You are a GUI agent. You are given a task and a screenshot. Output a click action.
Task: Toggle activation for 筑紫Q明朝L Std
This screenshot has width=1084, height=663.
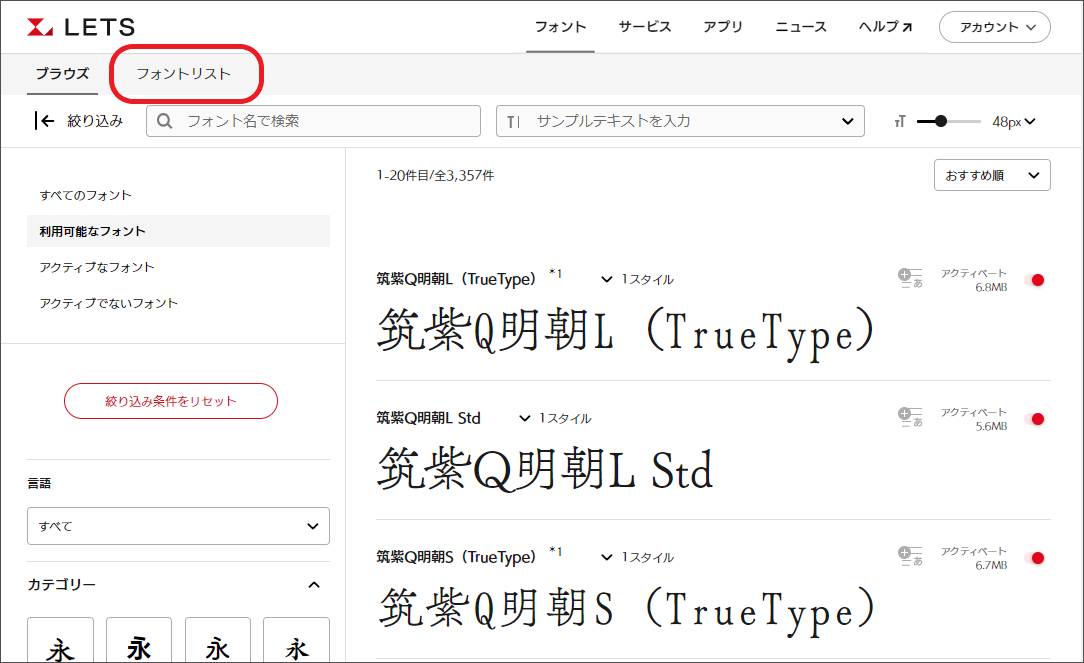pyautogui.click(x=1035, y=419)
